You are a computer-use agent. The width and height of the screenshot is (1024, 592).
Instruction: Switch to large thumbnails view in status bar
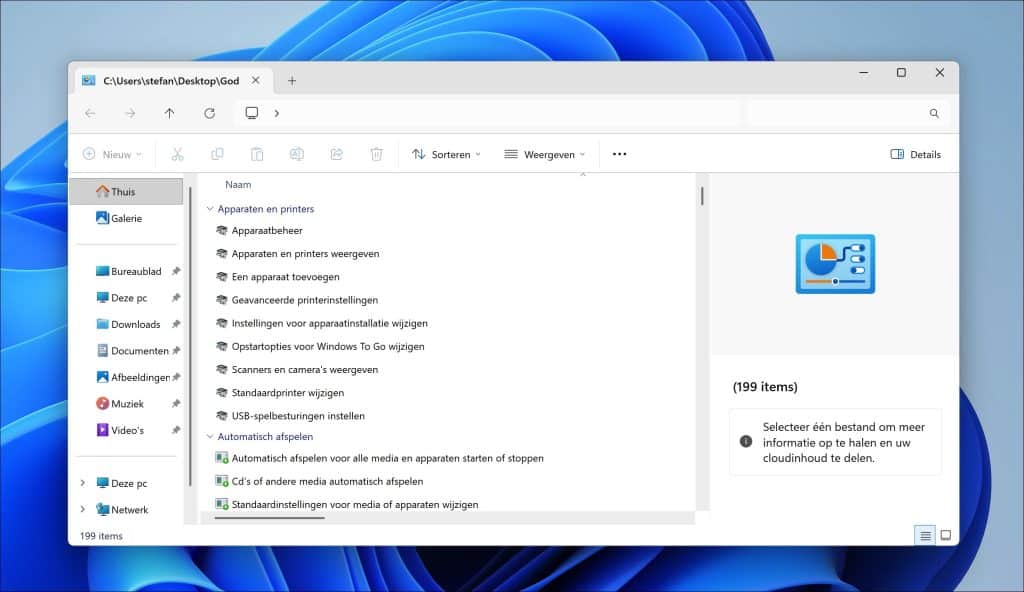945,536
